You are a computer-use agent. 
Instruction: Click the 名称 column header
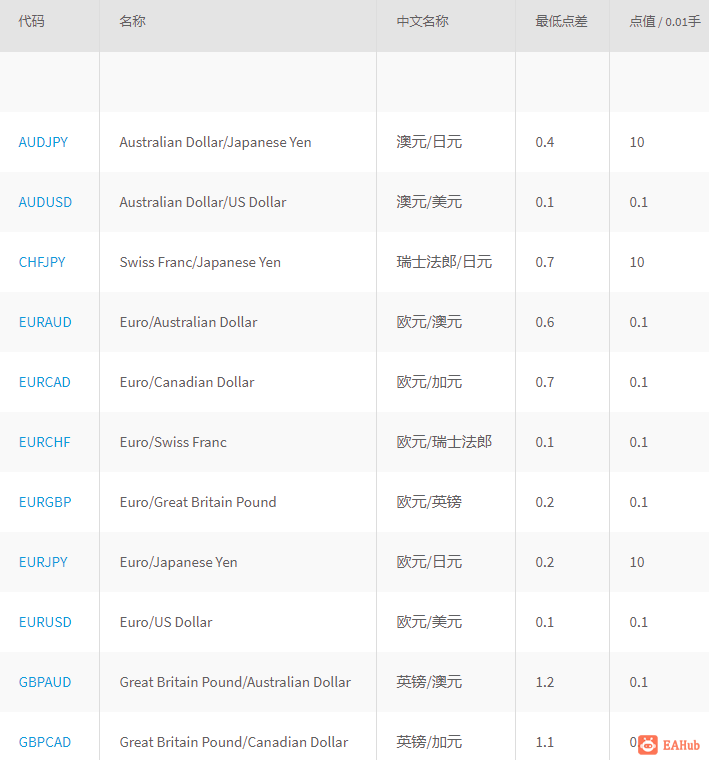pyautogui.click(x=132, y=21)
